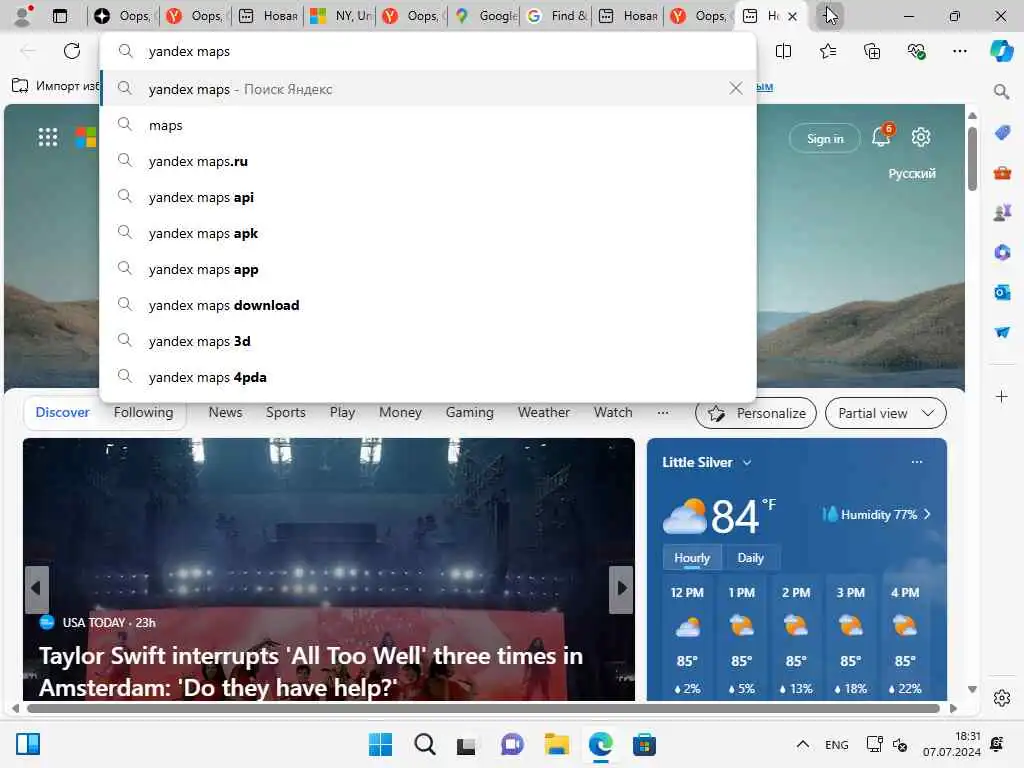Select suggestion 'yandex maps 4pda'
Image resolution: width=1024 pixels, height=768 pixels.
[428, 377]
